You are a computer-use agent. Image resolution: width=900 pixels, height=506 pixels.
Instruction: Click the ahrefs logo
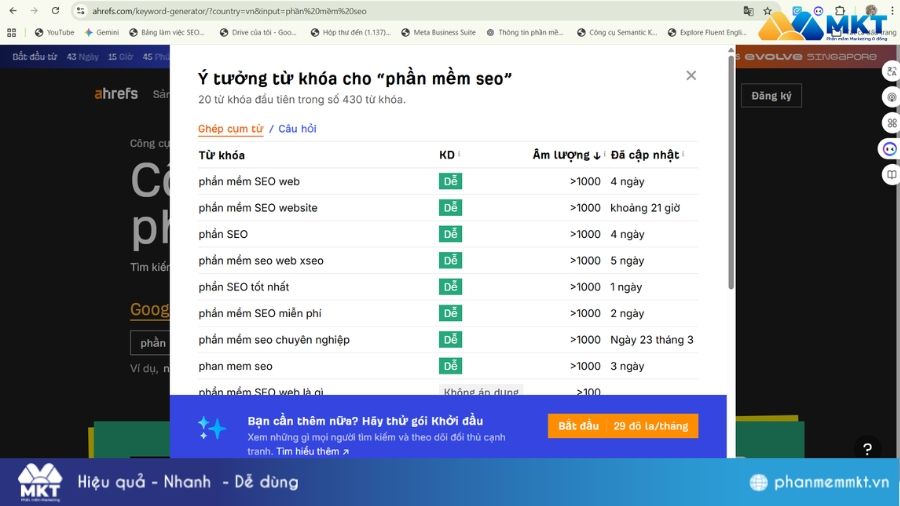(x=116, y=94)
